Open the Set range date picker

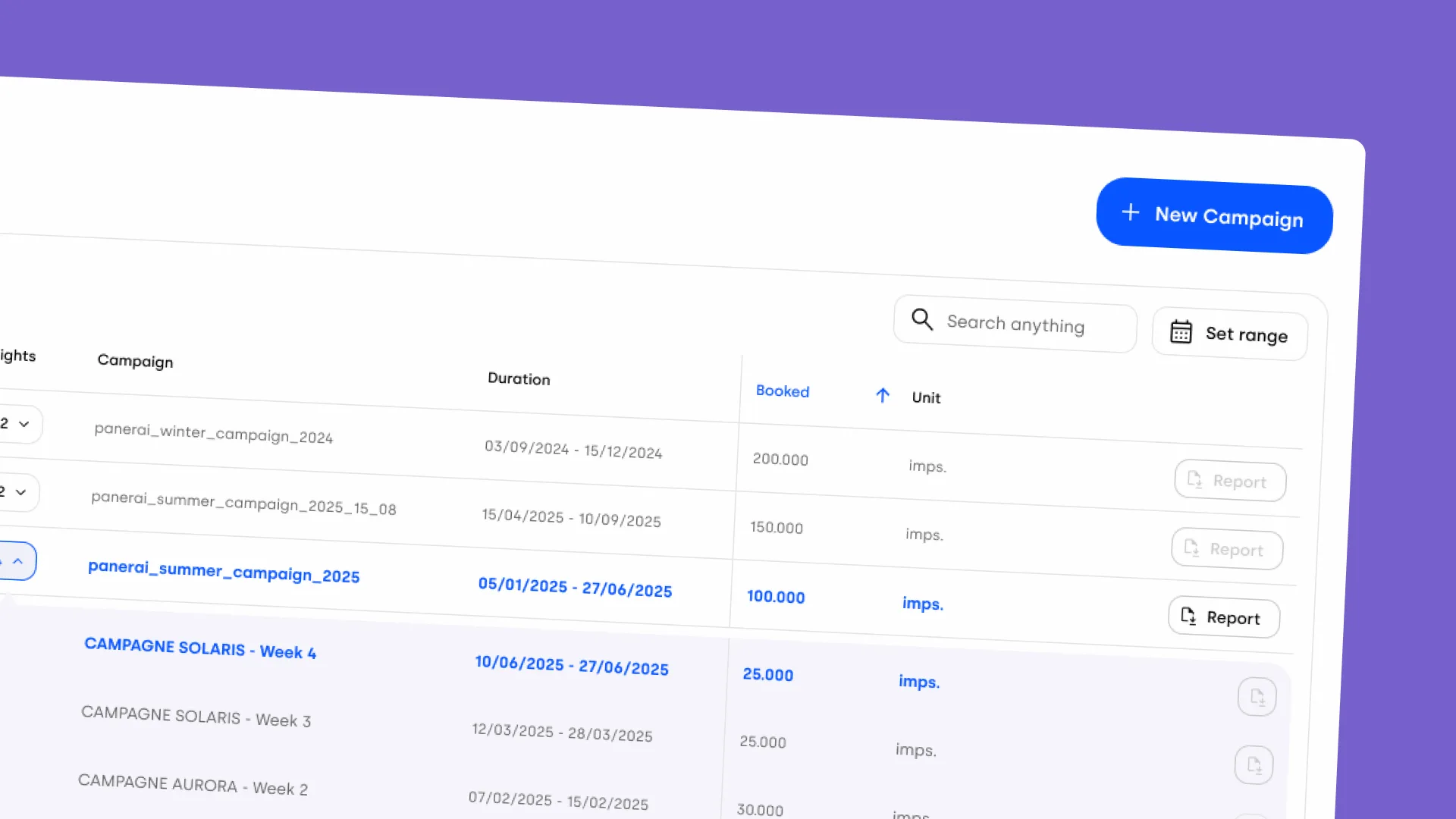click(x=1230, y=334)
